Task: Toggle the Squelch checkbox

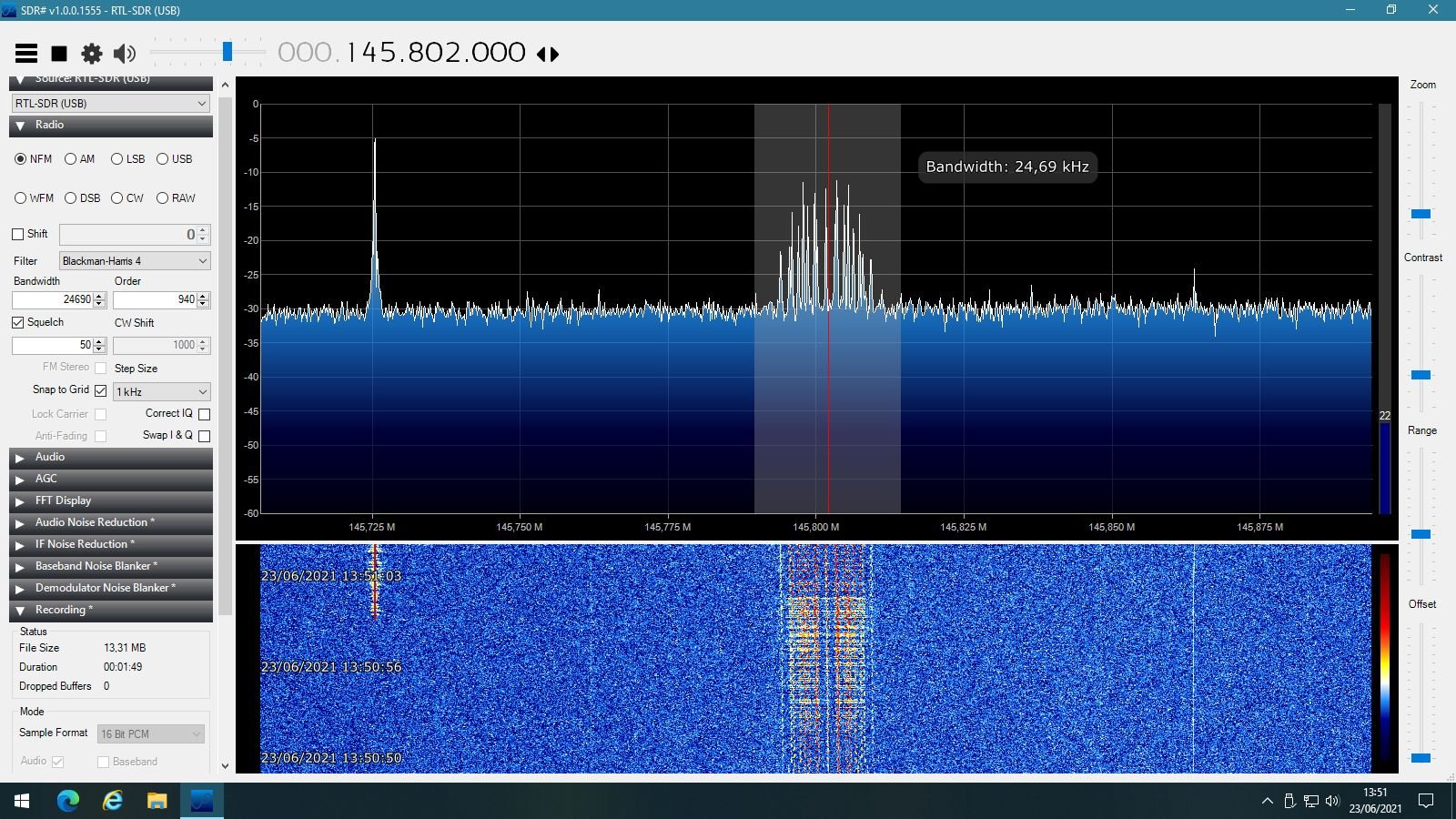Action: [18, 322]
